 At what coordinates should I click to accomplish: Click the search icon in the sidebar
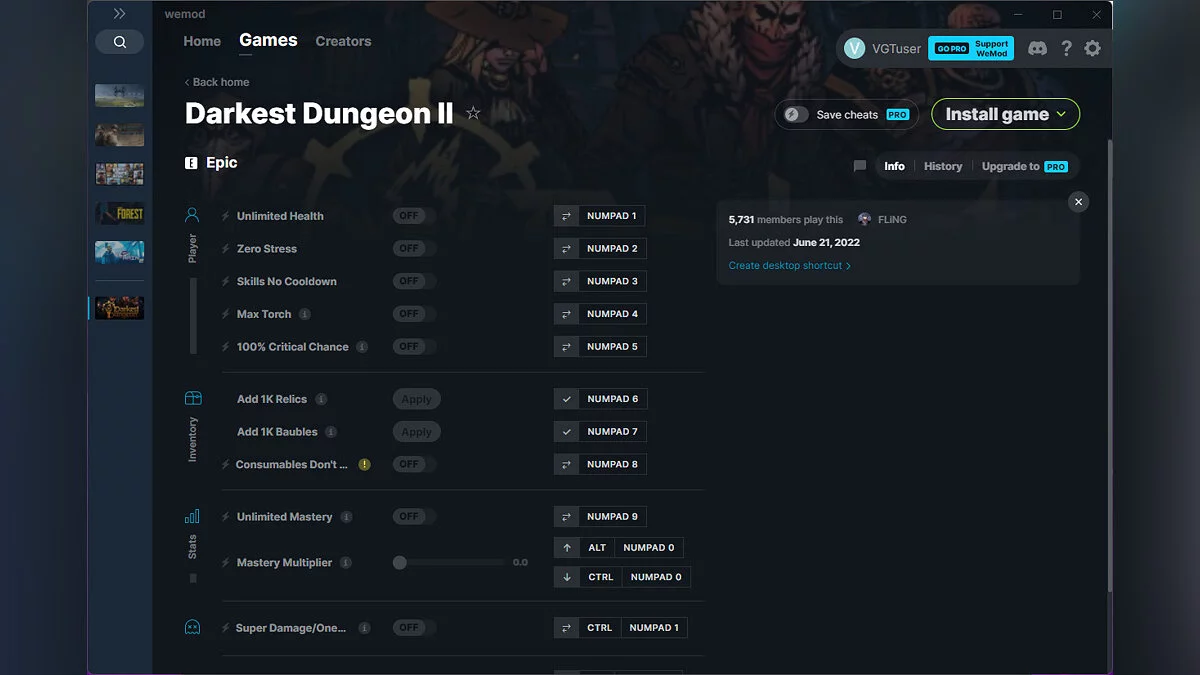[x=119, y=42]
